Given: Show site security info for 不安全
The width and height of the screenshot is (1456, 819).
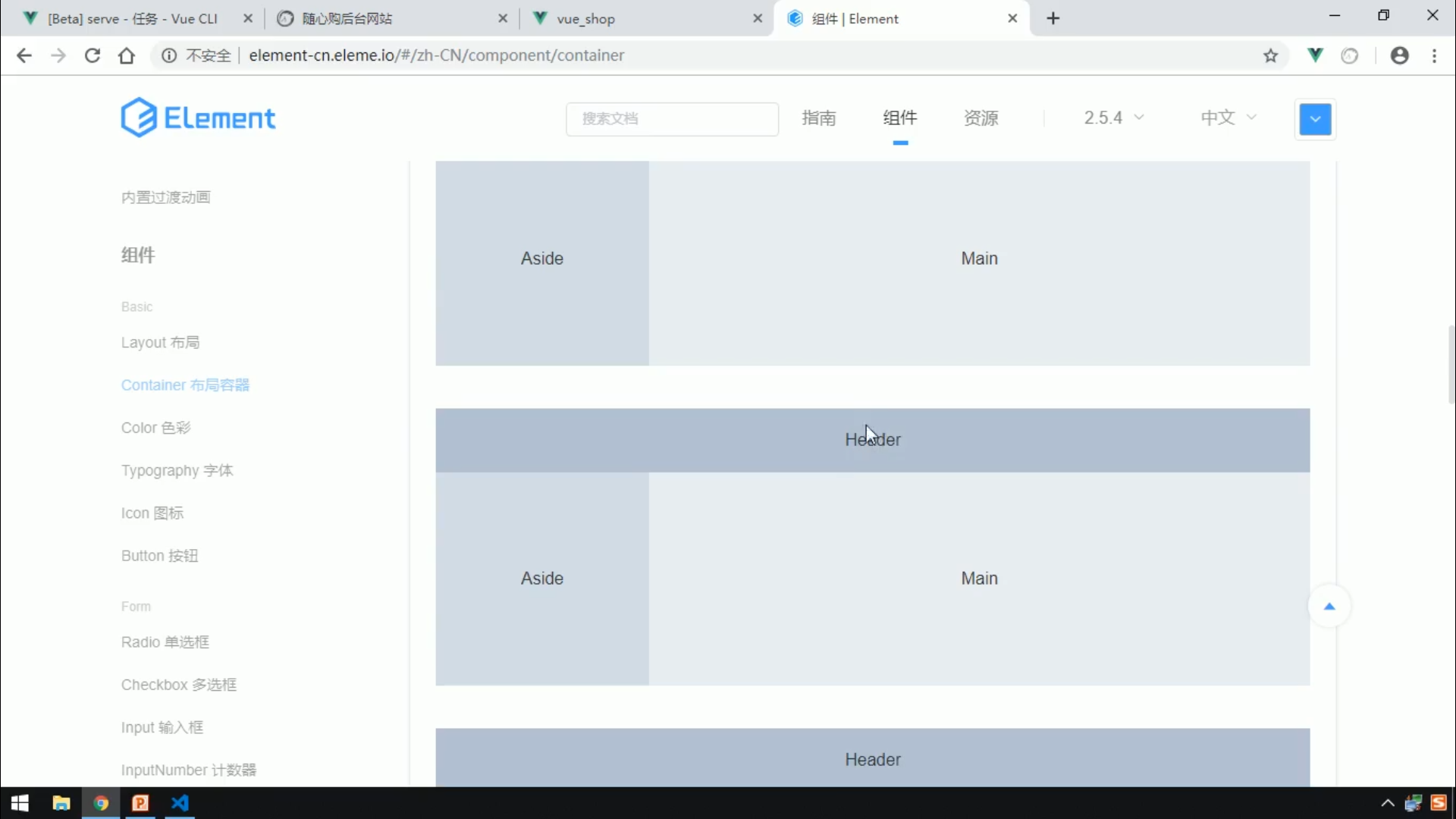Looking at the screenshot, I should tap(196, 55).
